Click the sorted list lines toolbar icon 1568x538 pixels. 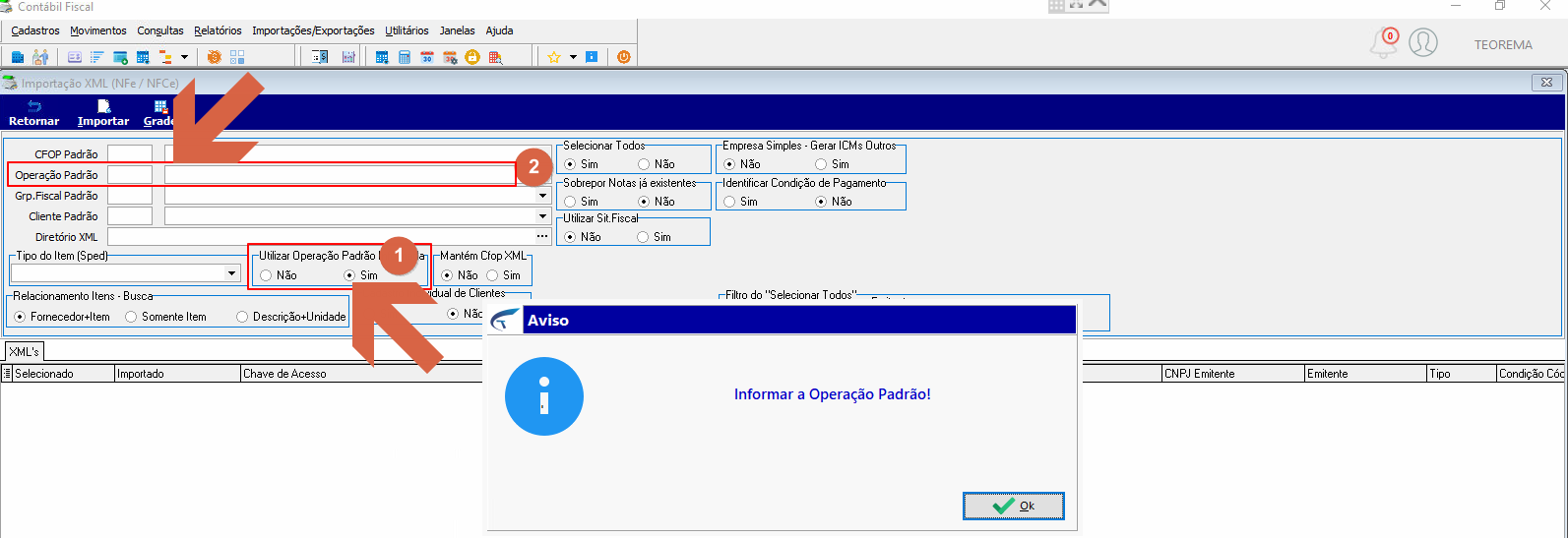(x=96, y=57)
